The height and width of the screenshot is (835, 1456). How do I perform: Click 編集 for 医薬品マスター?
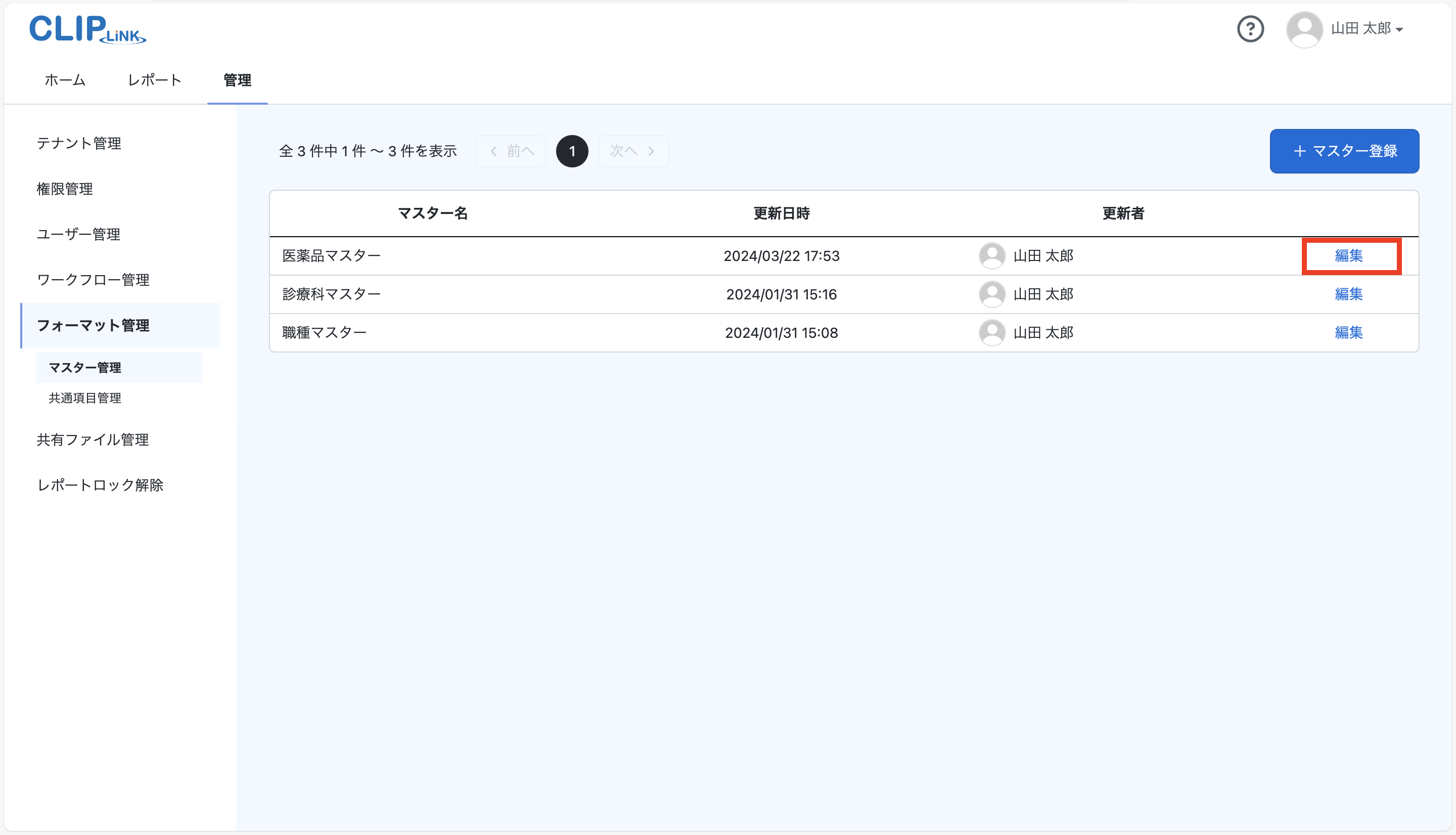pyautogui.click(x=1349, y=256)
